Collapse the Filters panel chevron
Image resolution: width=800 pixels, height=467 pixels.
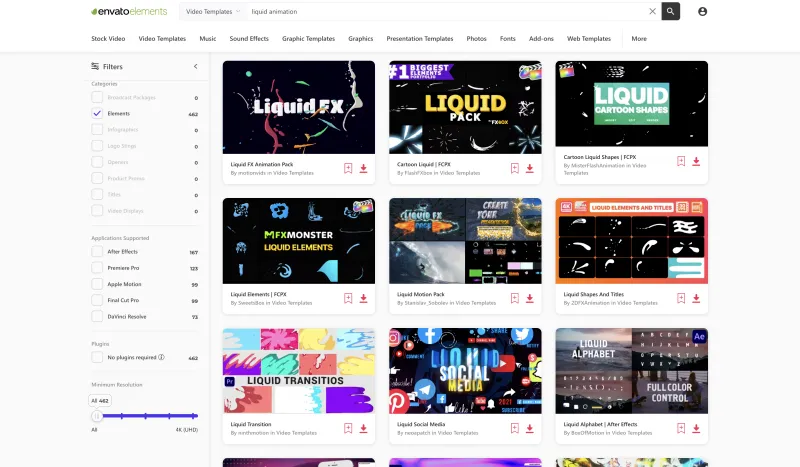195,66
